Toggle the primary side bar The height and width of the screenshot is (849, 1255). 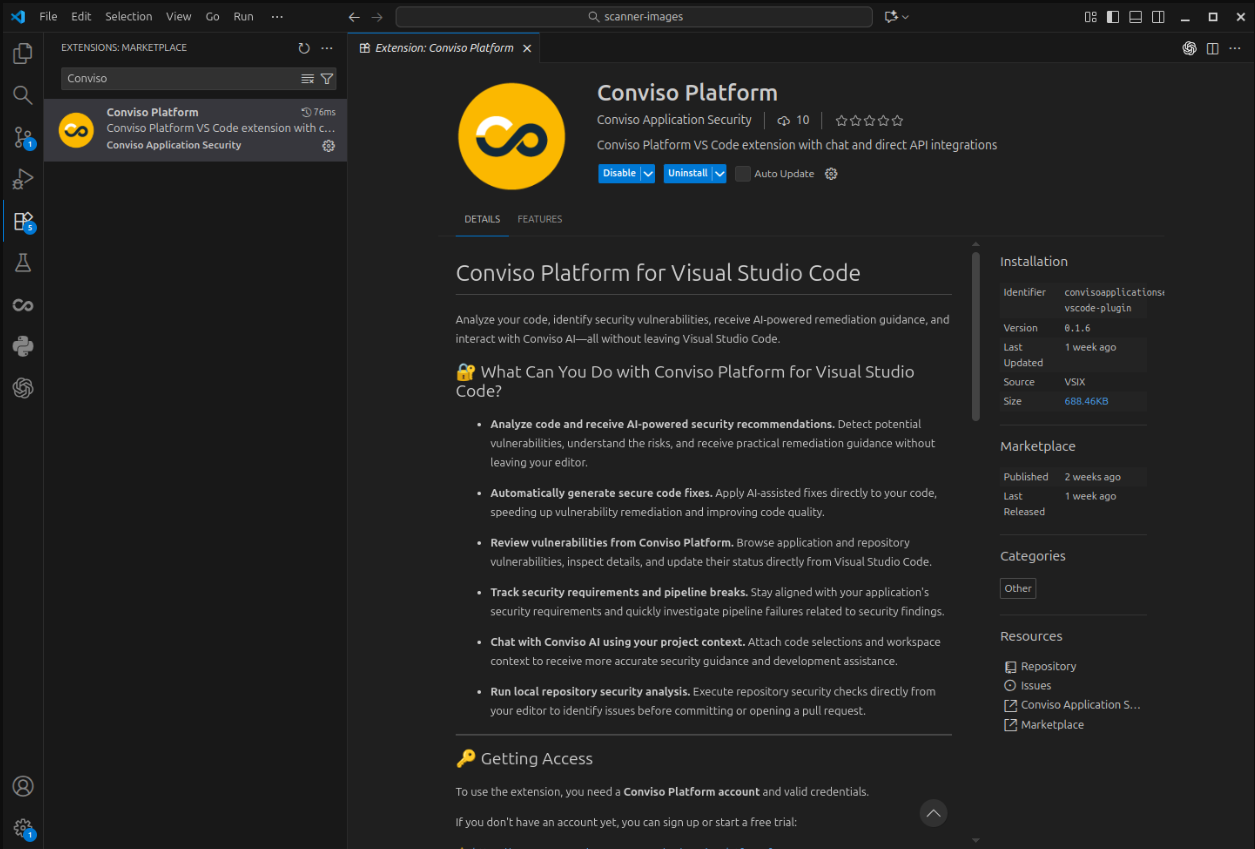pyautogui.click(x=1113, y=17)
